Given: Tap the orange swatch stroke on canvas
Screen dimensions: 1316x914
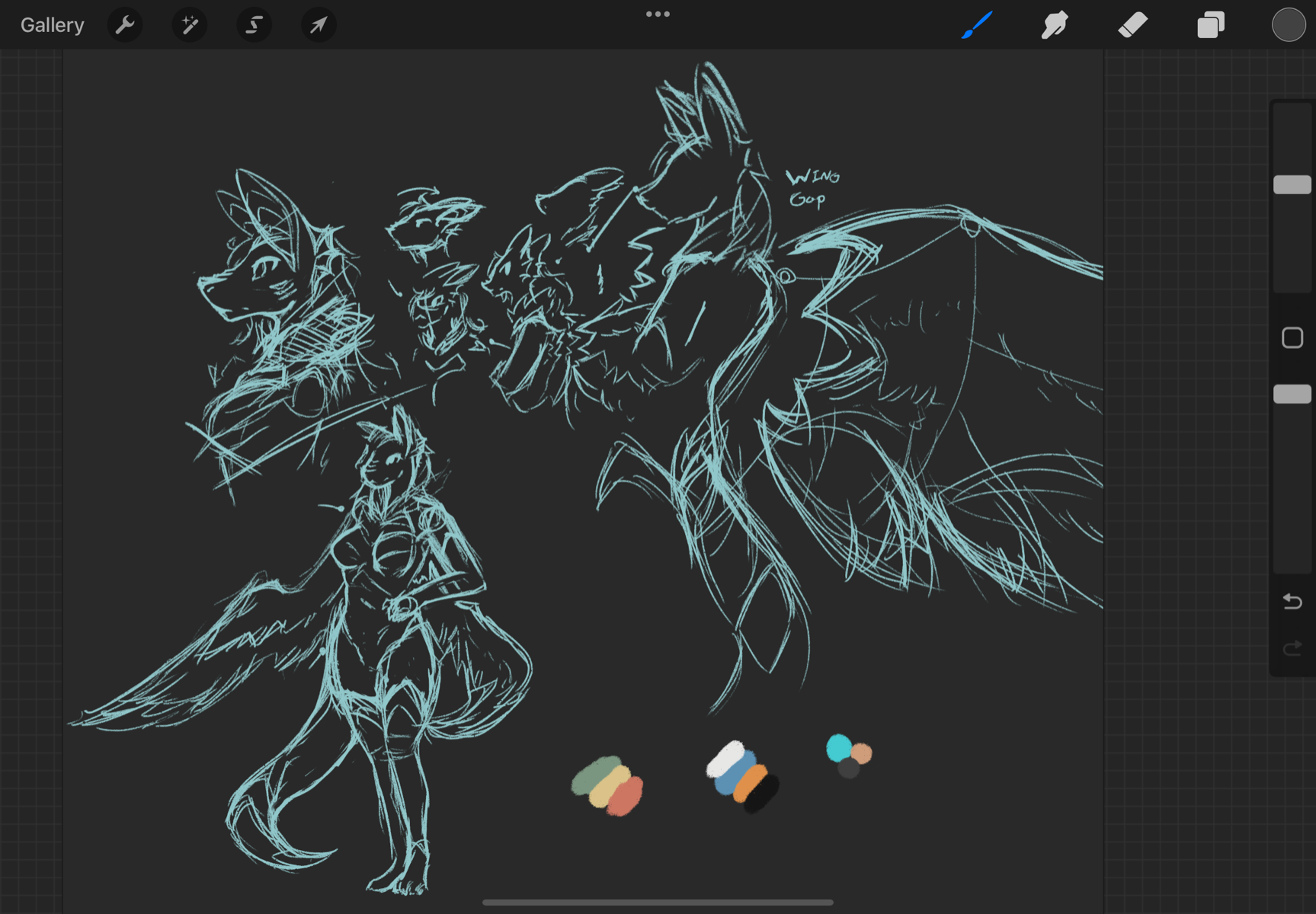Looking at the screenshot, I should coord(751,781).
